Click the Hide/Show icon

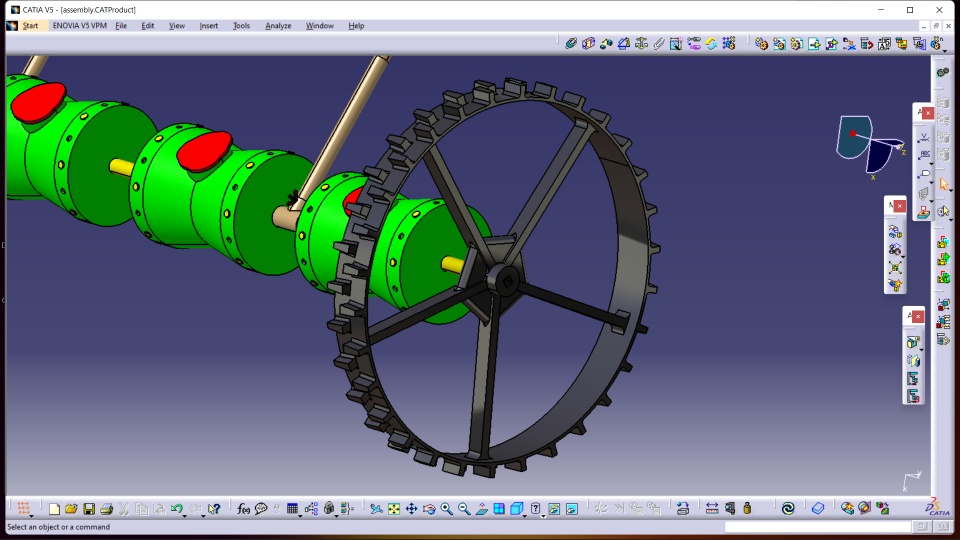pos(554,509)
